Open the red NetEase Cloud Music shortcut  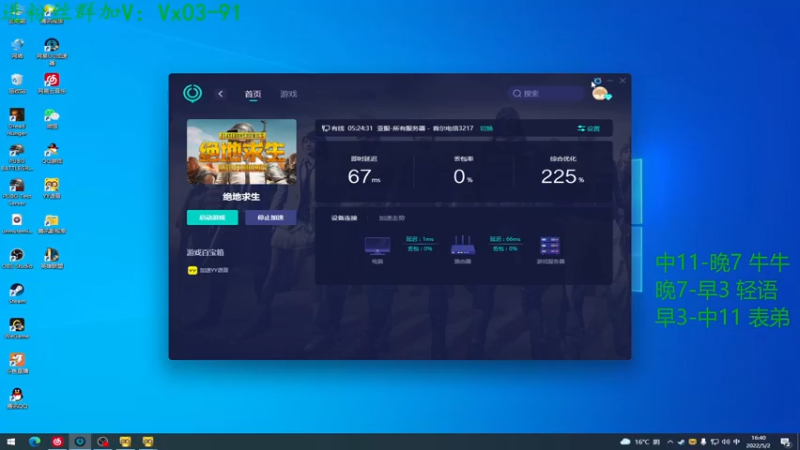tap(52, 83)
